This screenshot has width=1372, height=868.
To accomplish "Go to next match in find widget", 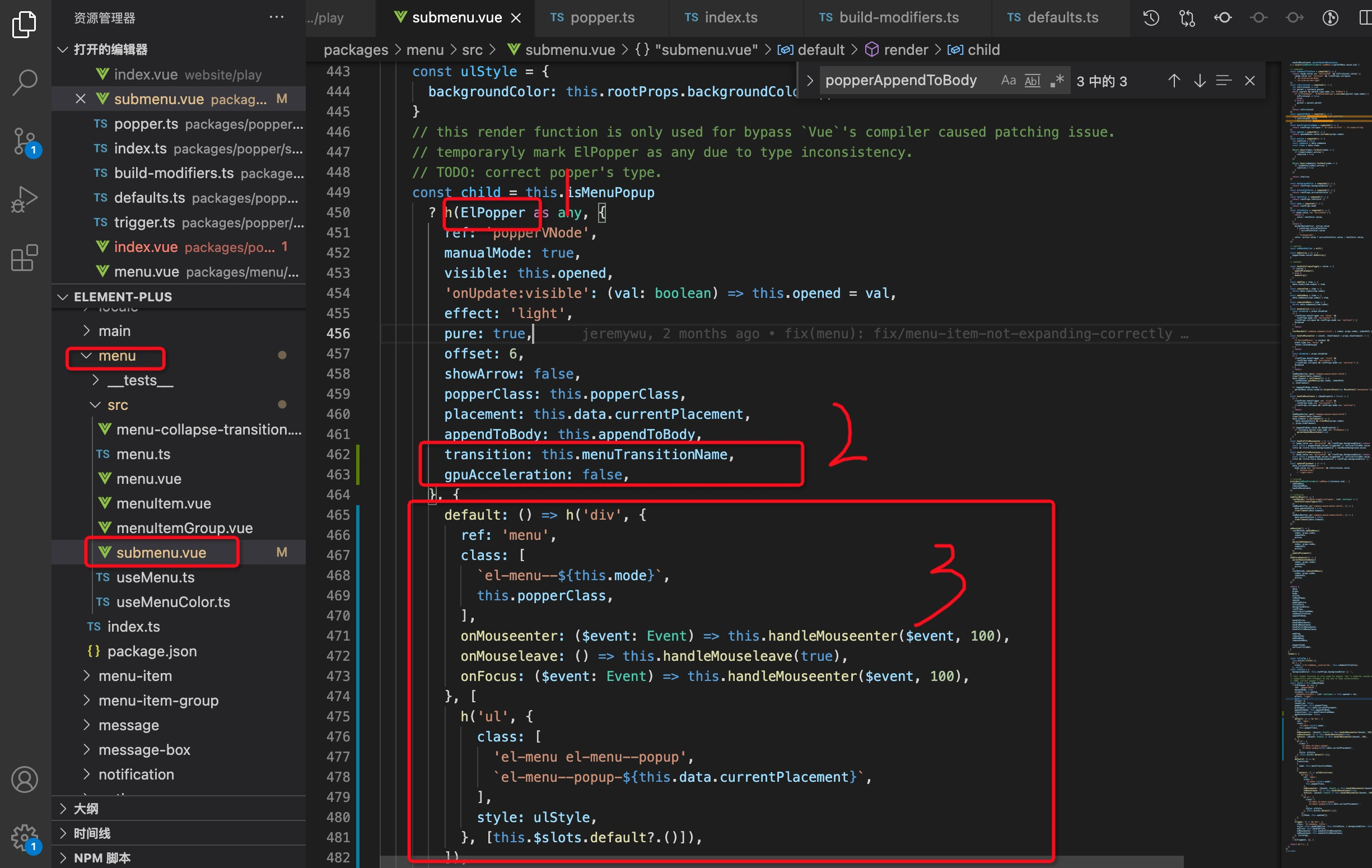I will (x=1200, y=80).
